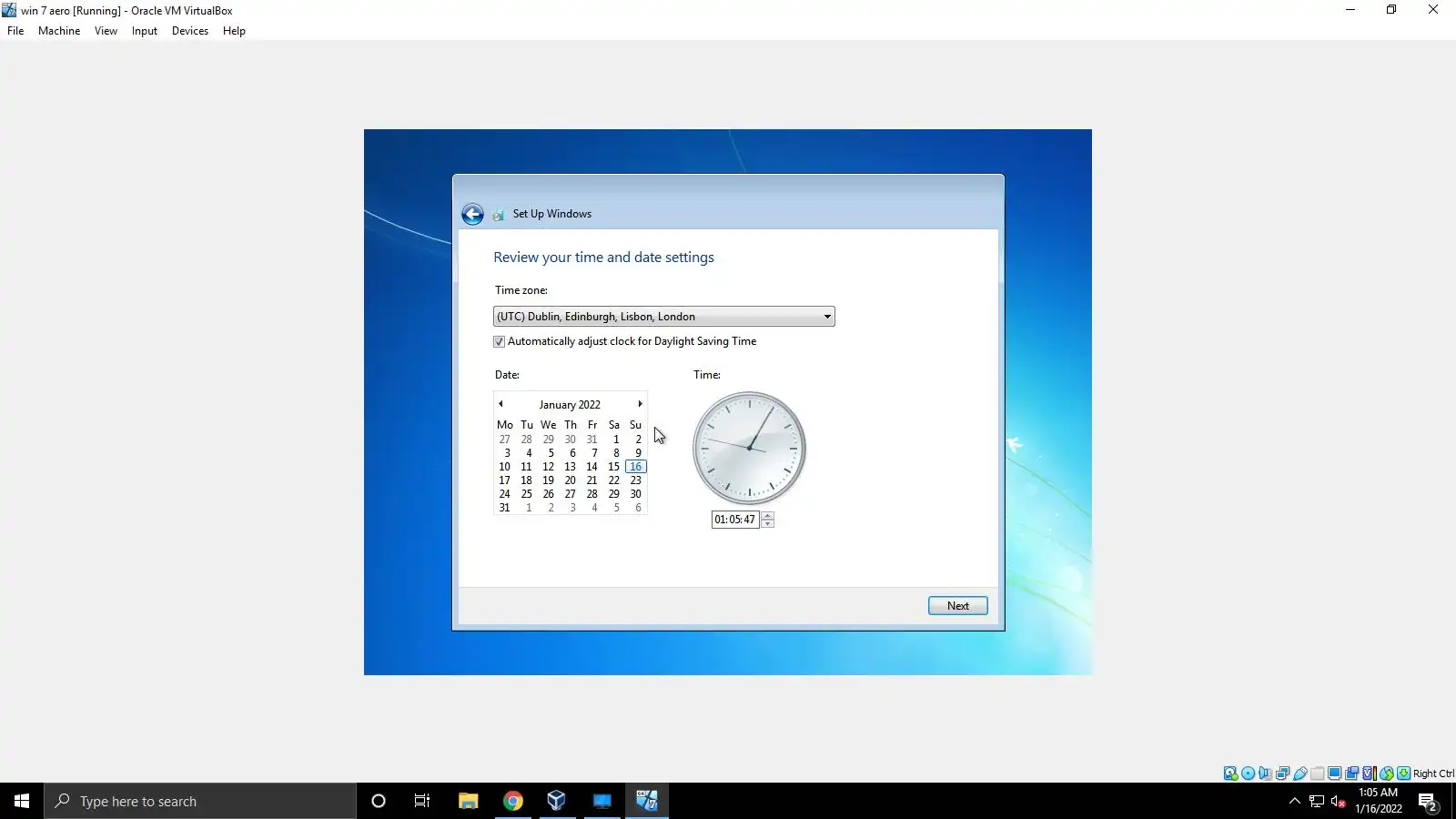
Task: Open the Action Center notifications icon
Action: pyautogui.click(x=1428, y=802)
